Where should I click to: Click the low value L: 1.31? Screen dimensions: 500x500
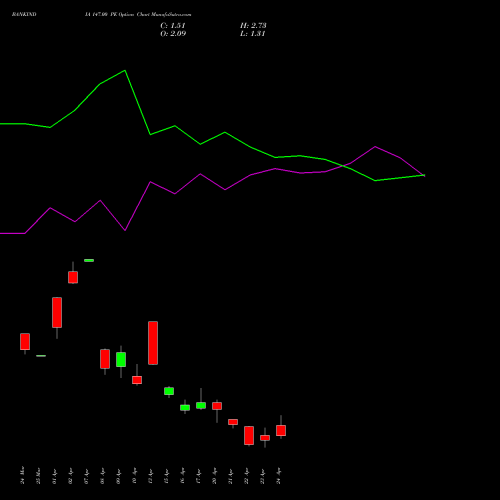pos(252,34)
